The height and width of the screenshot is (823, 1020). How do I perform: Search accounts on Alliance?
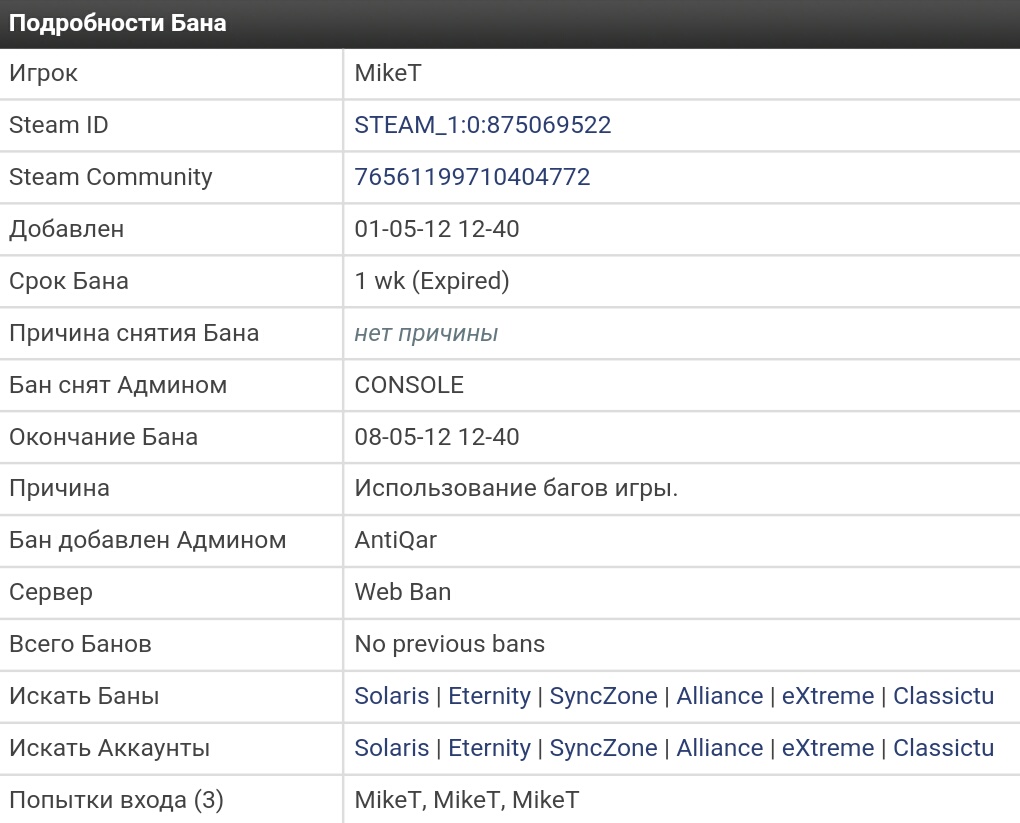point(719,748)
